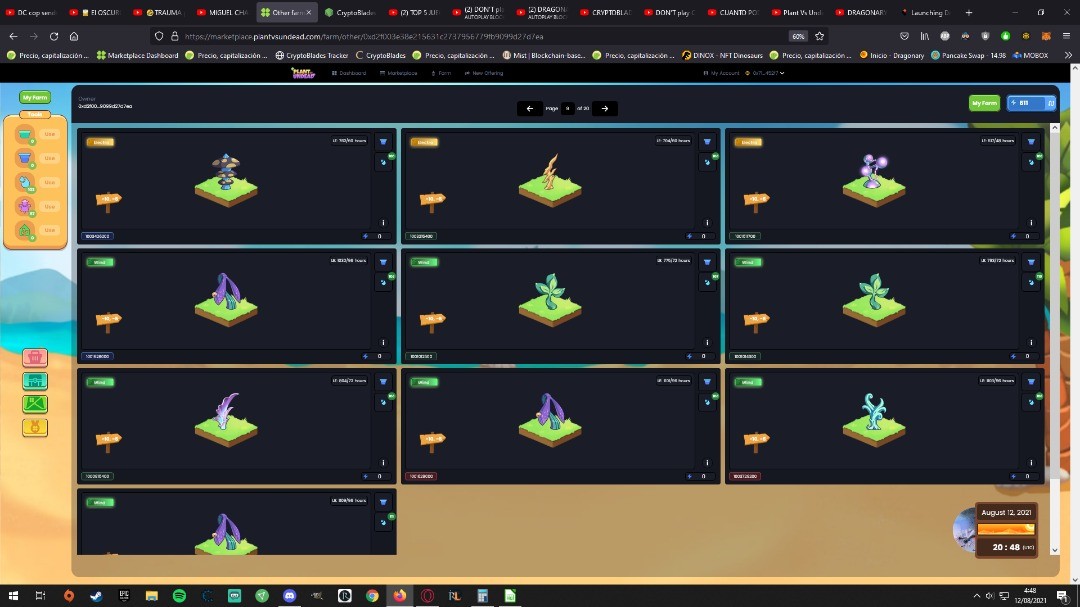The width and height of the screenshot is (1080, 607).
Task: Go to previous farm page arrow
Action: pos(530,108)
